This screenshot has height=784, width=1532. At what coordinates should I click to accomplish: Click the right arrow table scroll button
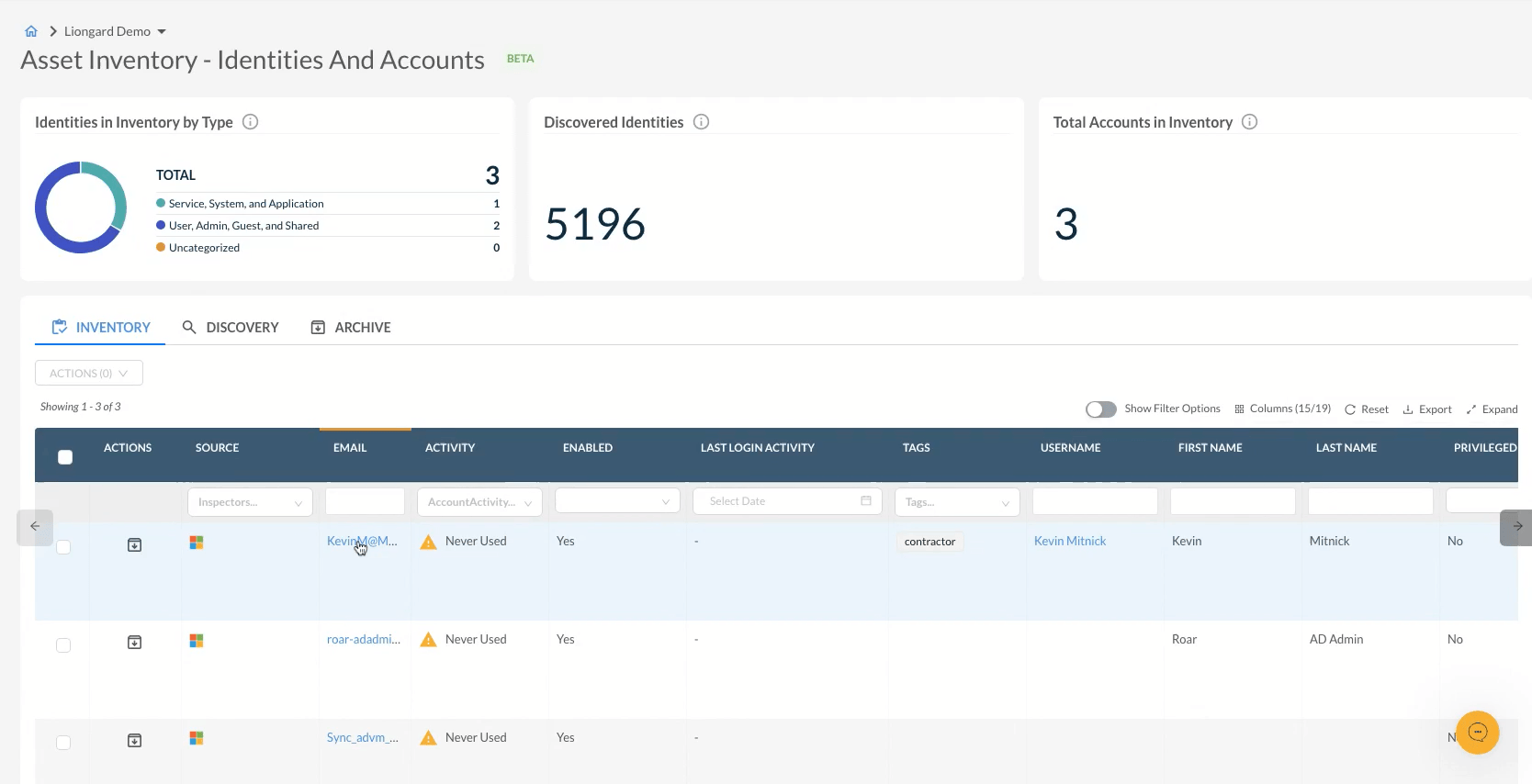point(1516,527)
